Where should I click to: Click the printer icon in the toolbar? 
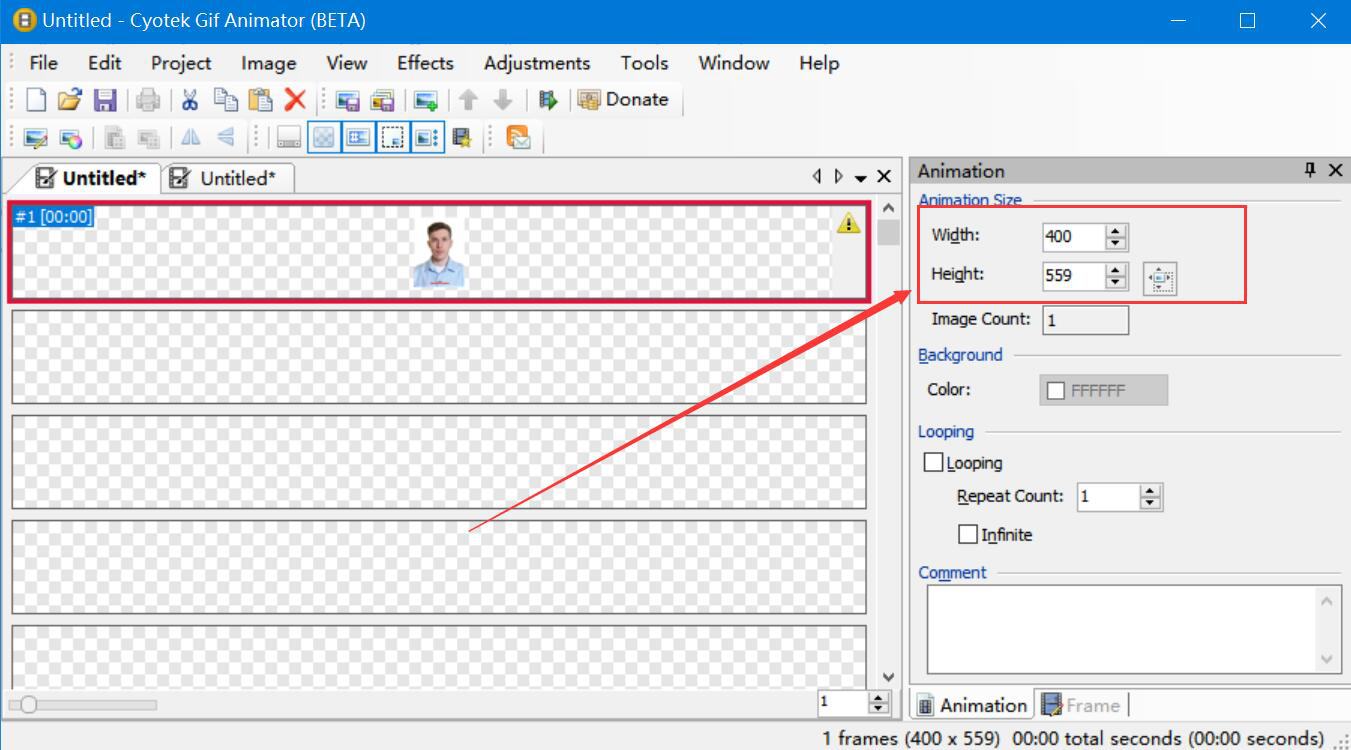point(148,99)
